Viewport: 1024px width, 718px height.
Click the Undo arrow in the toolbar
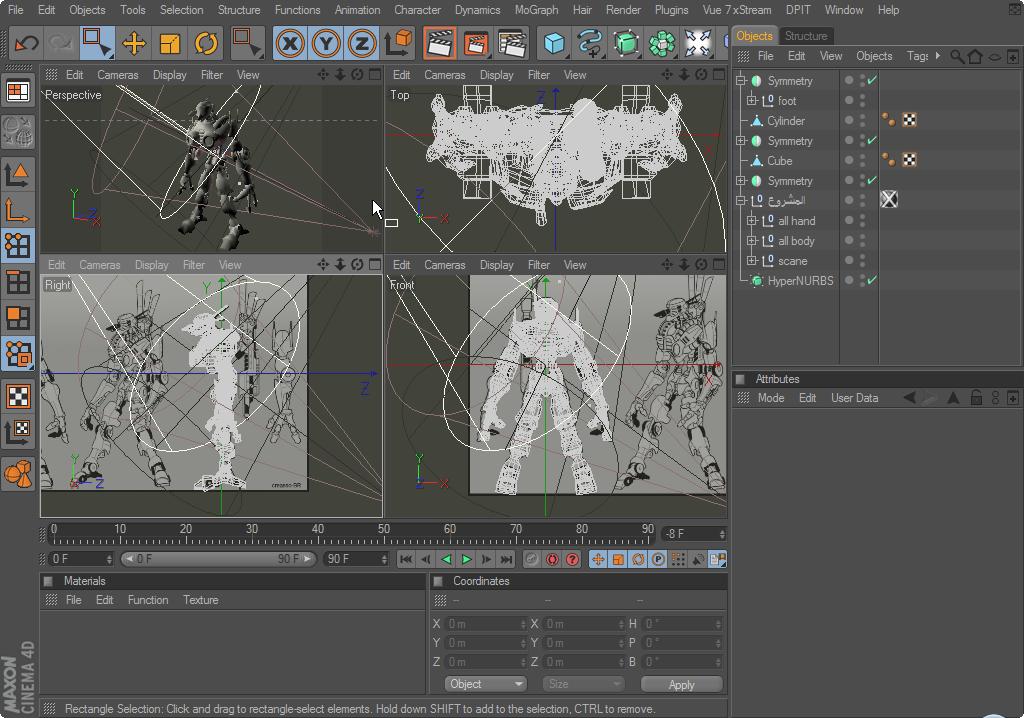(x=27, y=43)
